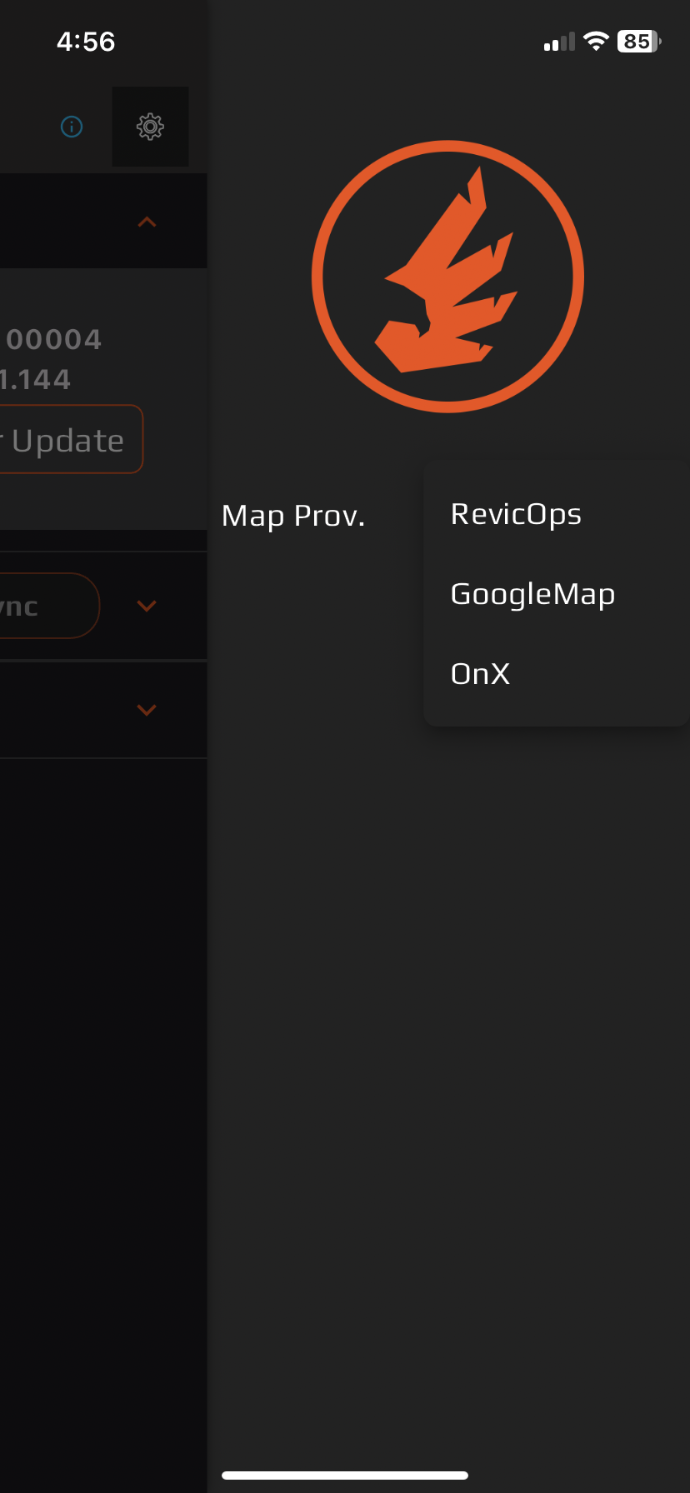The height and width of the screenshot is (1493, 690).
Task: Choose GoogleMap from the provider list
Action: pyautogui.click(x=533, y=594)
